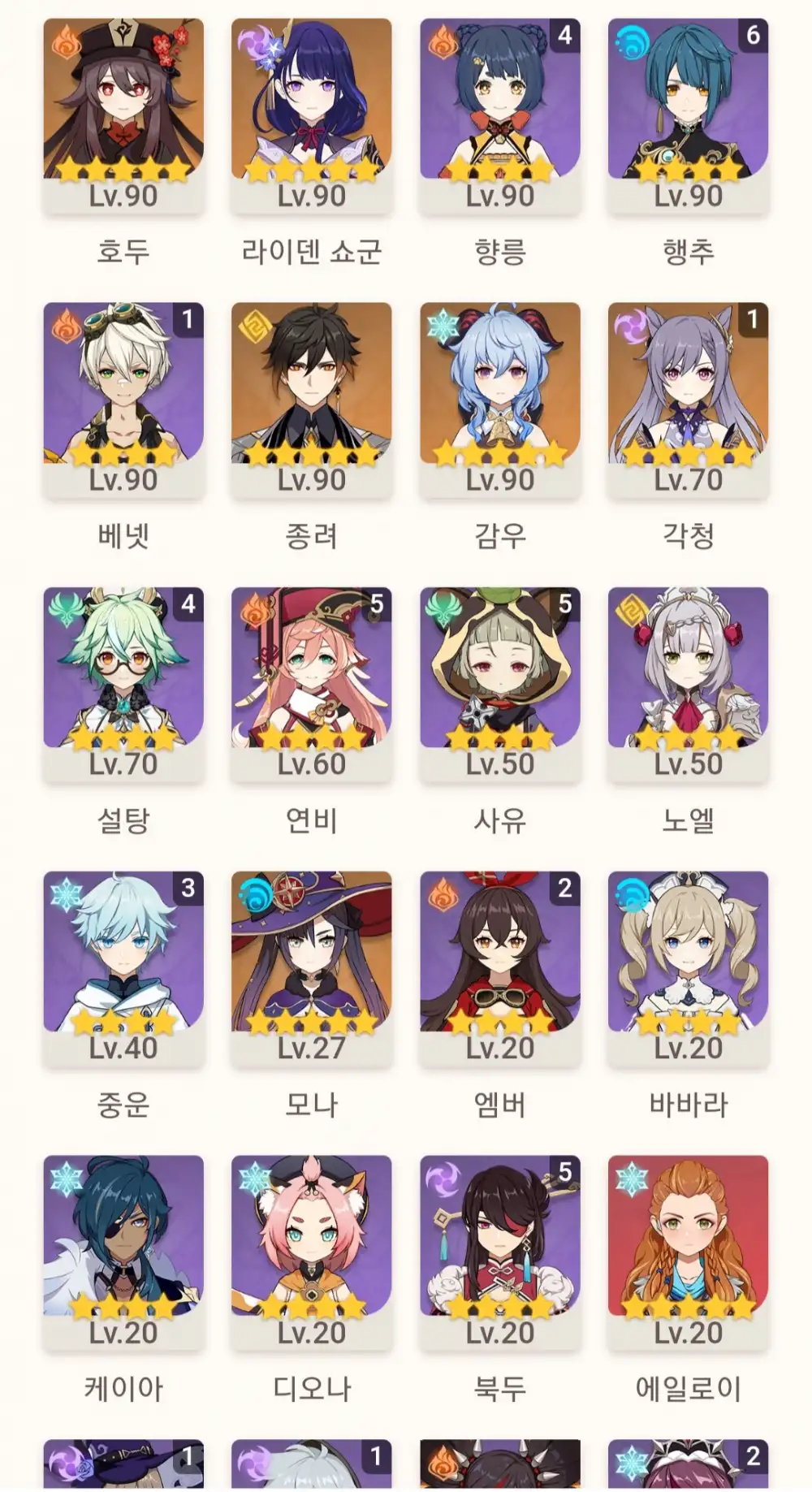Click the Pyro element icon on 향릉
This screenshot has height=1492, width=812.
click(x=443, y=43)
